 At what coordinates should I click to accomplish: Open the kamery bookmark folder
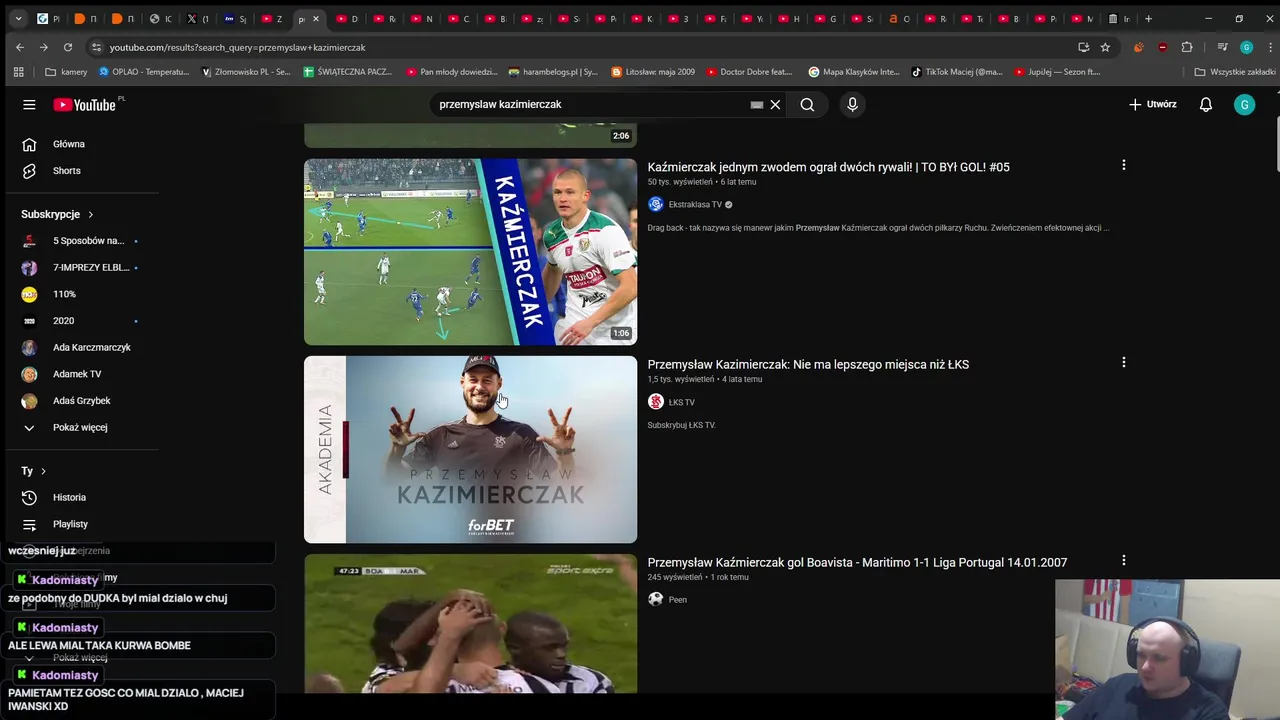point(66,72)
